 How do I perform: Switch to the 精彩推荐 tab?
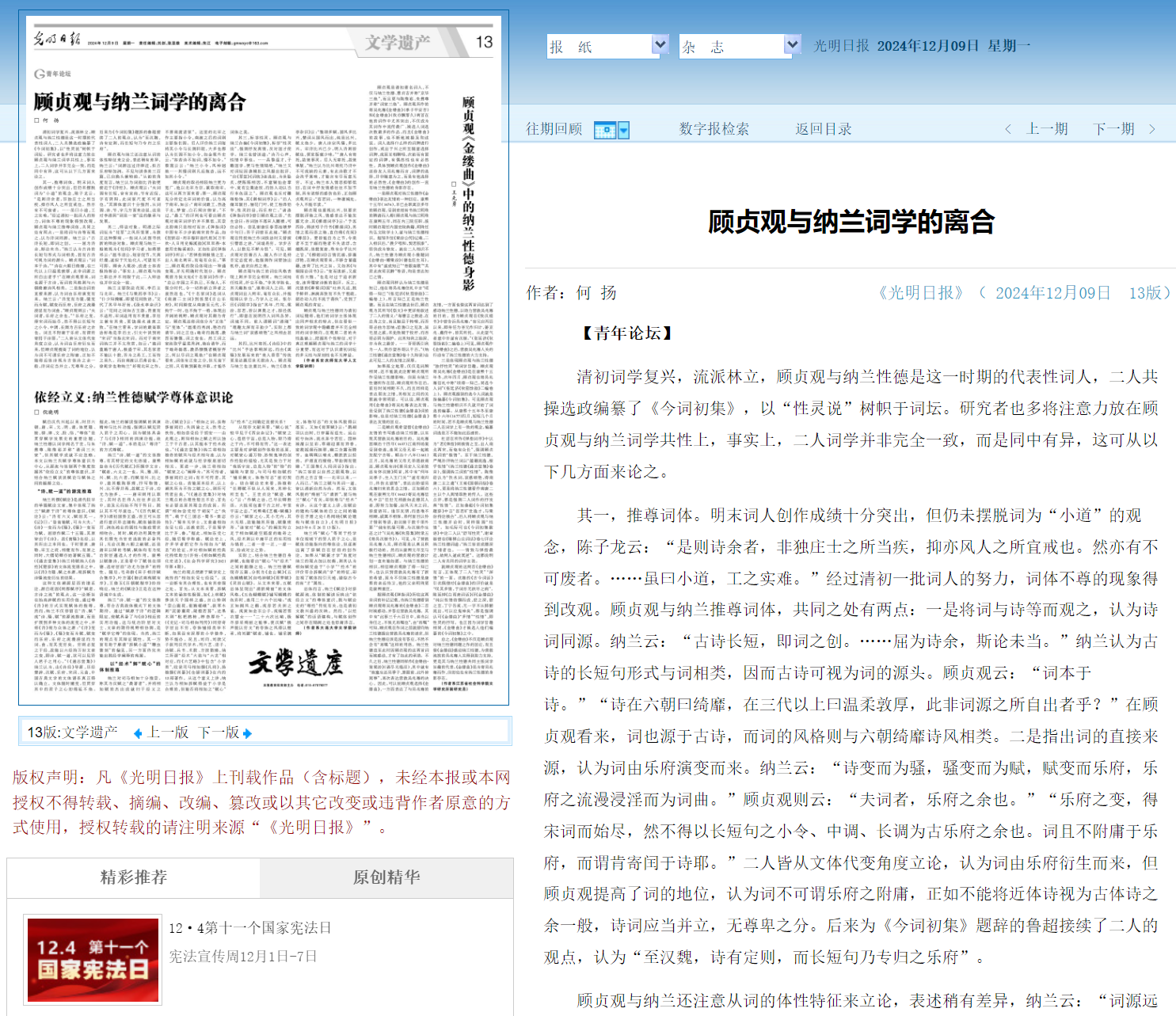point(133,877)
